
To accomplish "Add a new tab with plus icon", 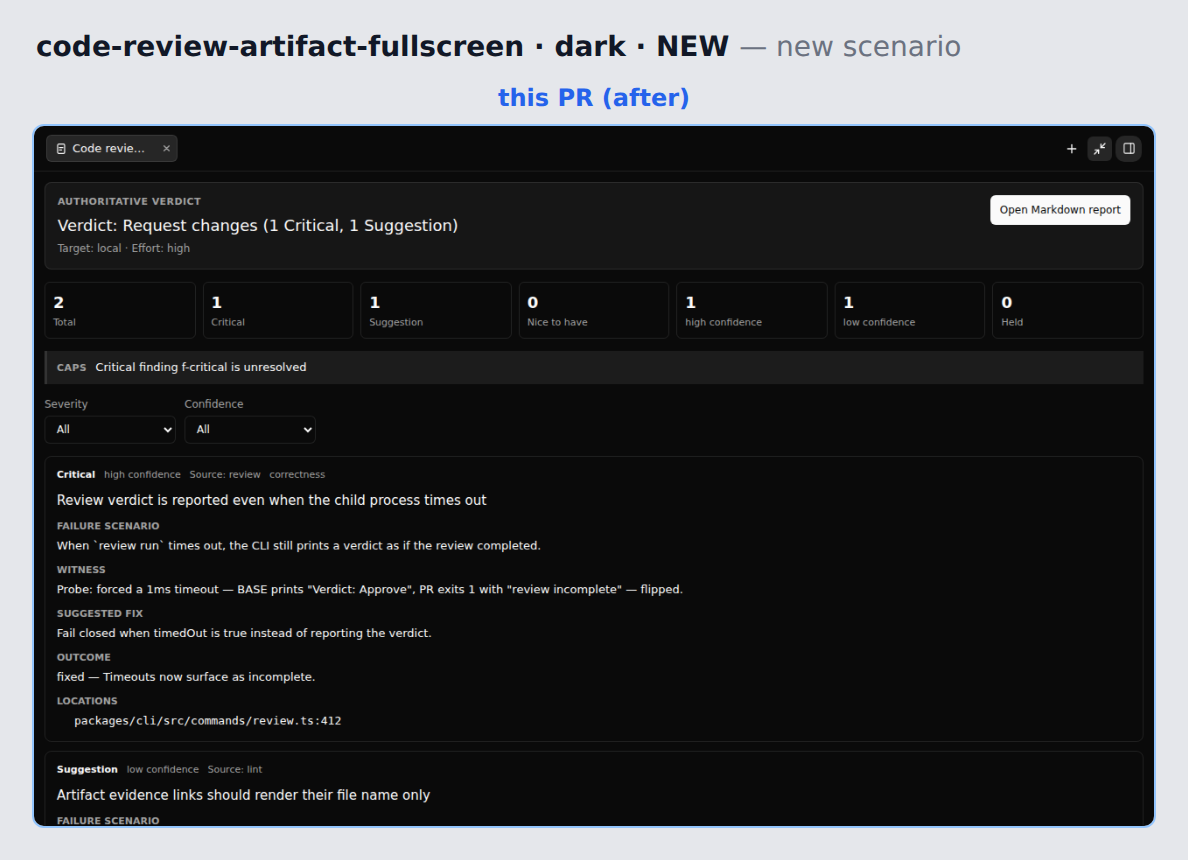I will [1071, 149].
